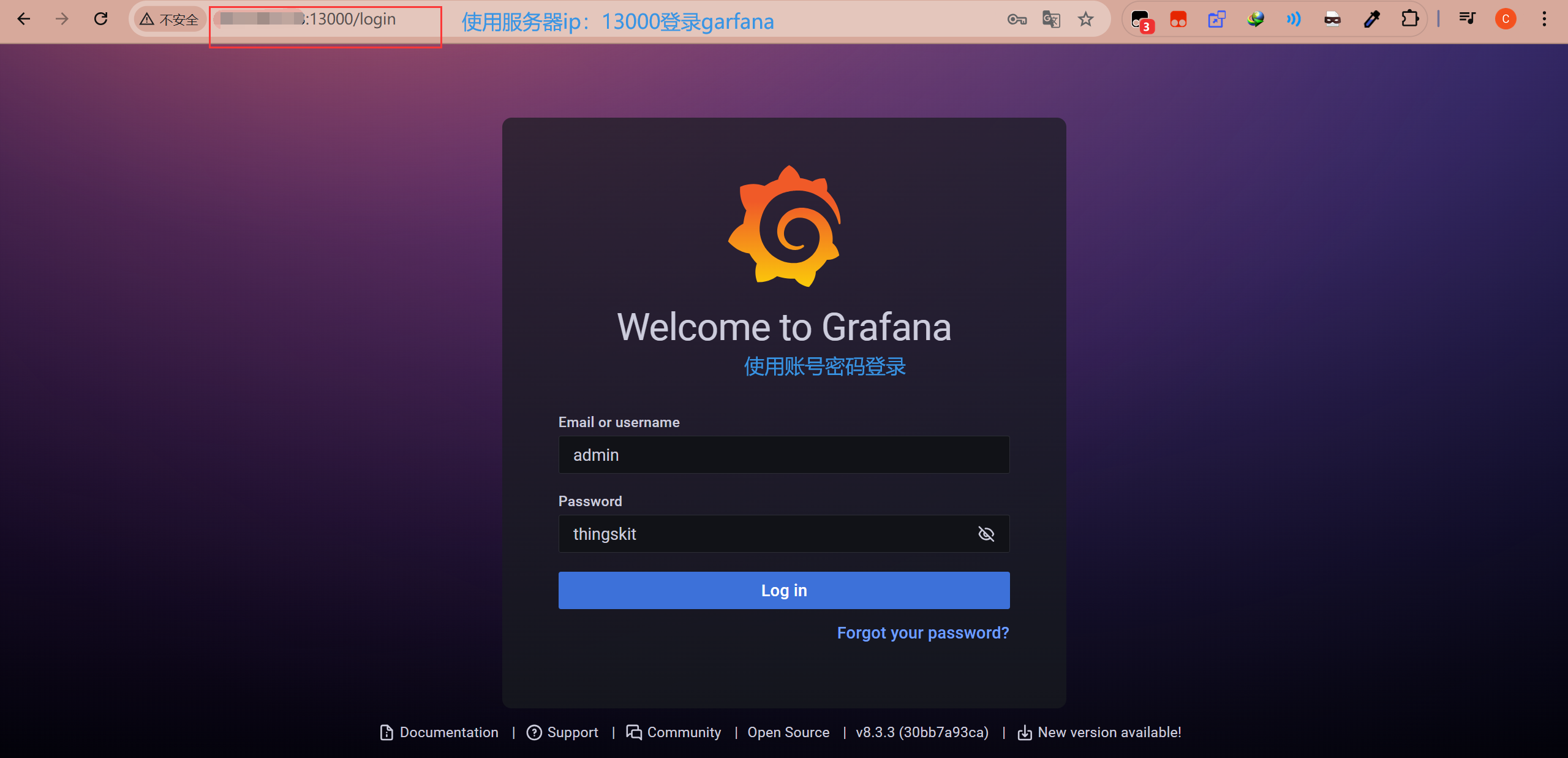Click New version available link
The height and width of the screenshot is (758, 1568).
coord(1109,732)
